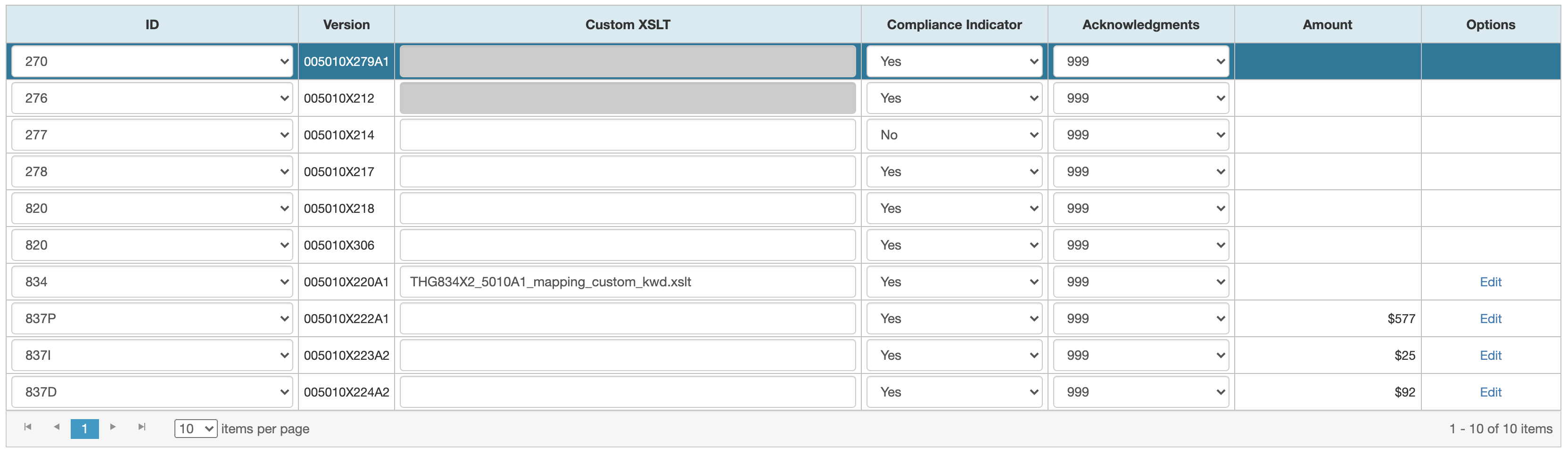
Task: Go to last page pager arrow
Action: (x=142, y=427)
